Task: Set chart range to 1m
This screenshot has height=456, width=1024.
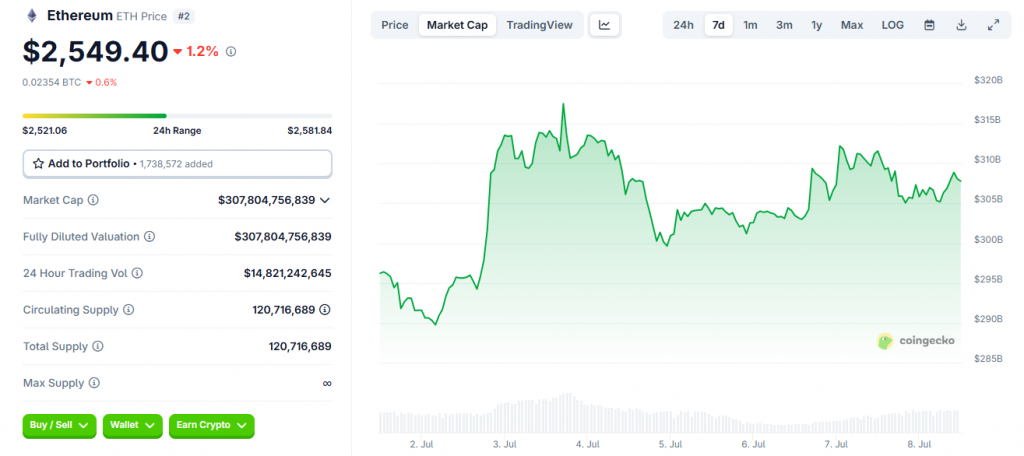Action: 750,25
